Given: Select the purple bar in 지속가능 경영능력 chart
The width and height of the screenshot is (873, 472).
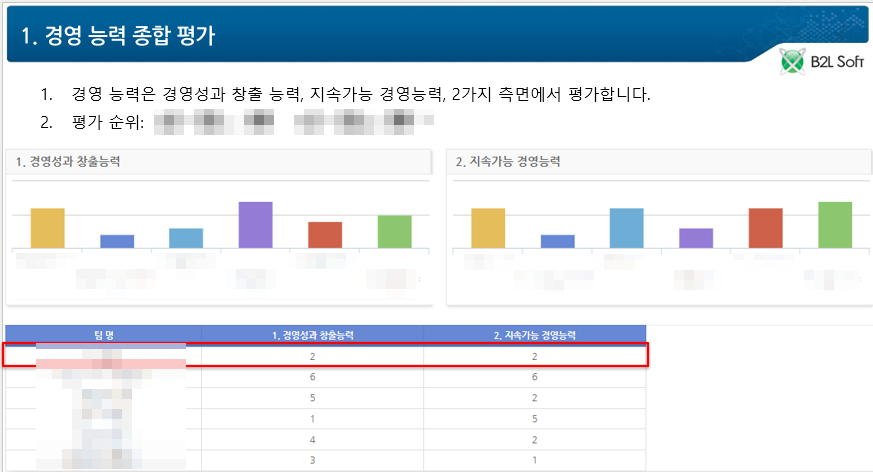Looking at the screenshot, I should pyautogui.click(x=696, y=238).
